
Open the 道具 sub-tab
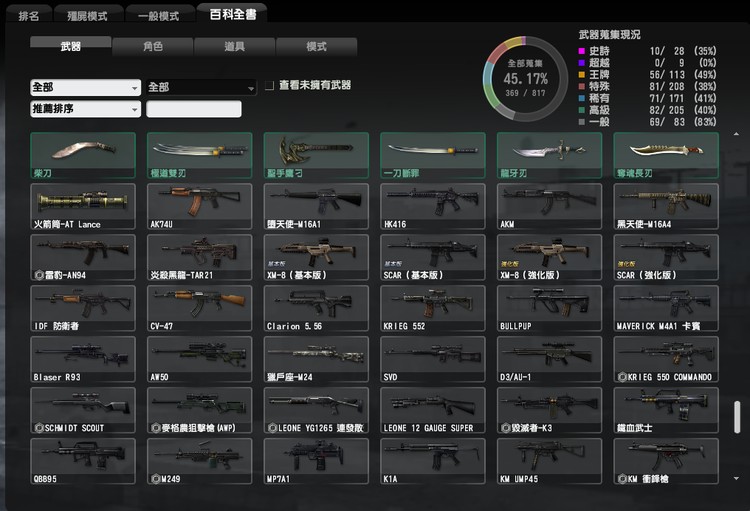[x=234, y=46]
